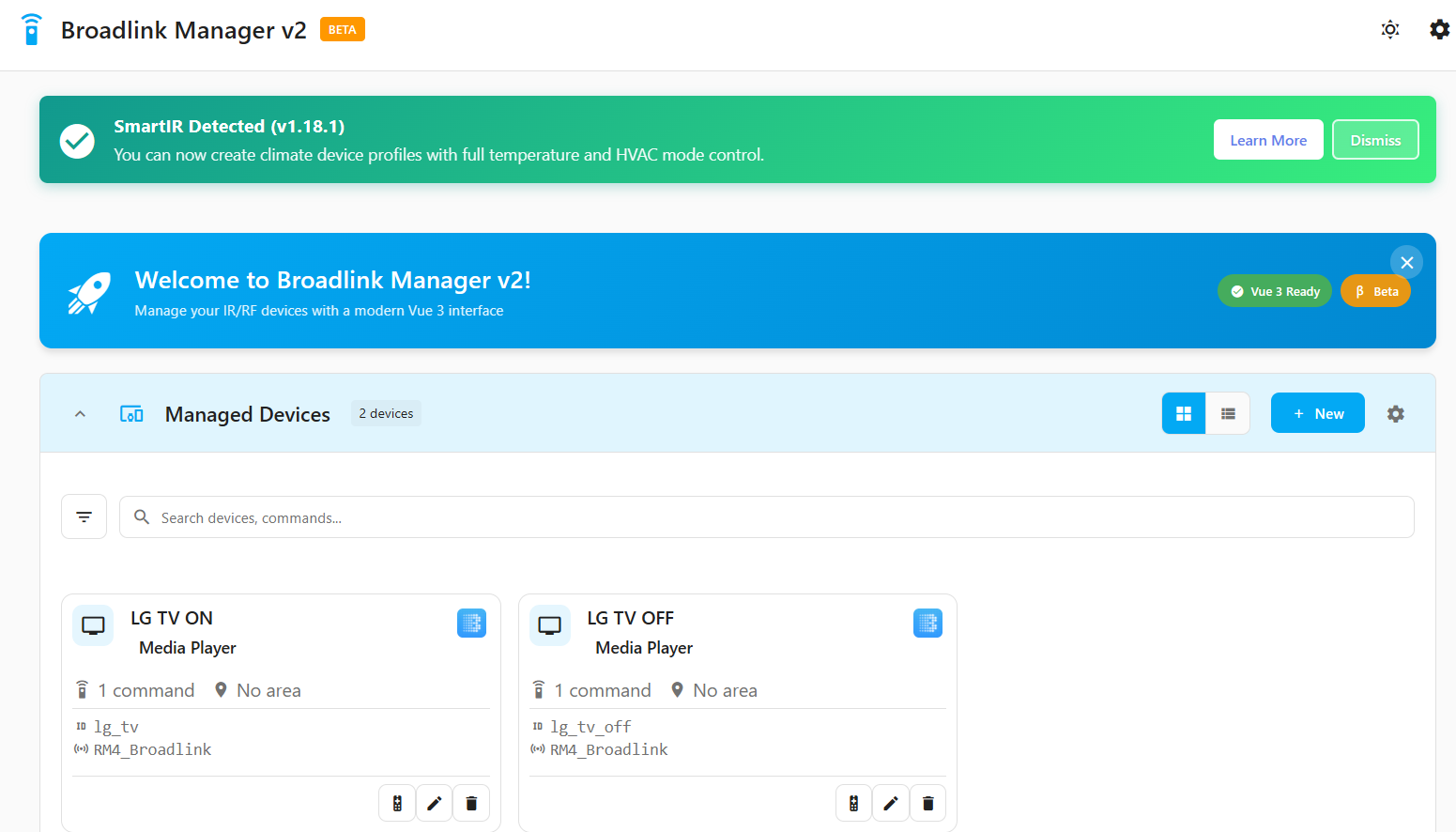This screenshot has height=832, width=1456.
Task: Focus the search devices input field
Action: coord(766,517)
